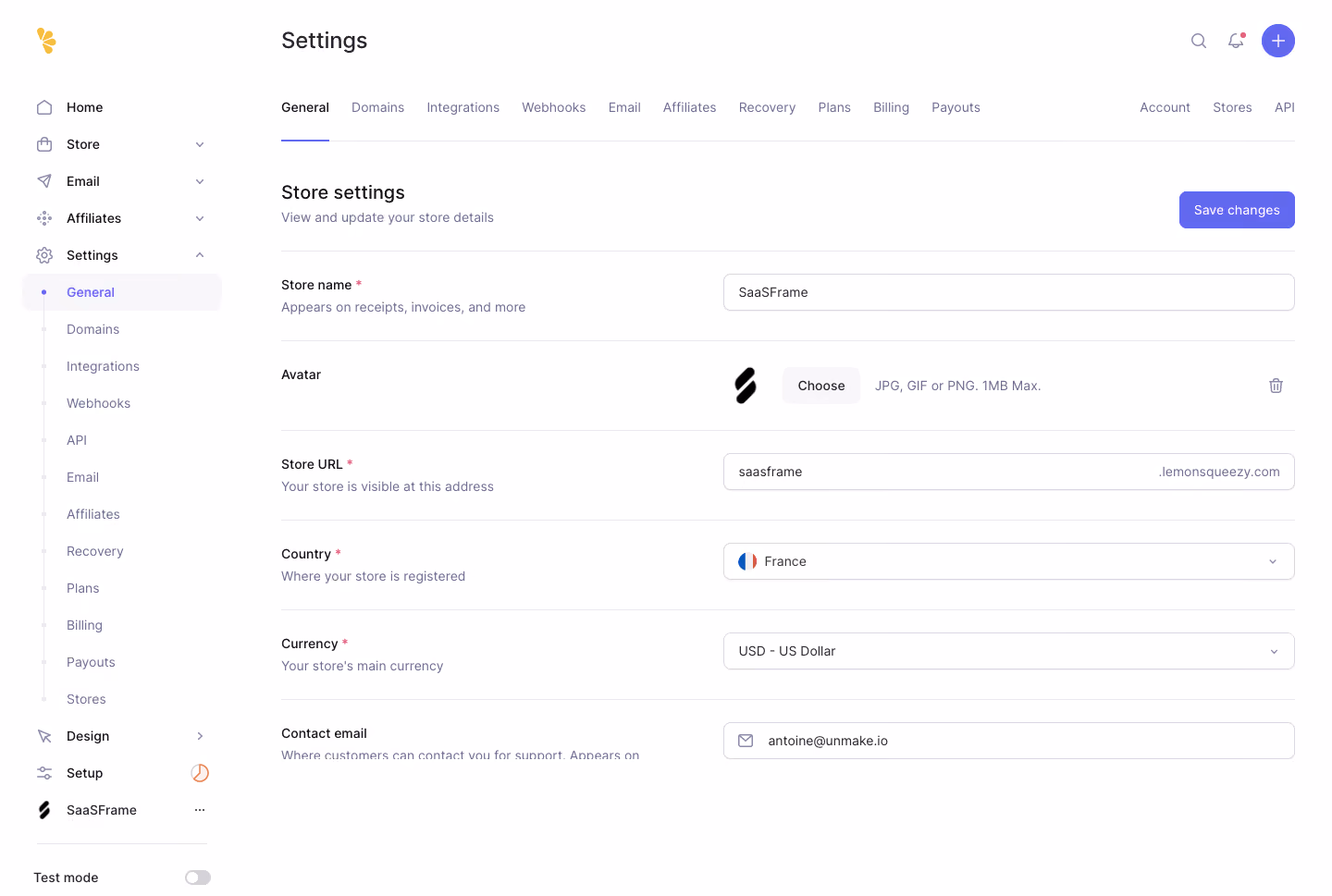Click the Lemon Squeezy logo

46,41
